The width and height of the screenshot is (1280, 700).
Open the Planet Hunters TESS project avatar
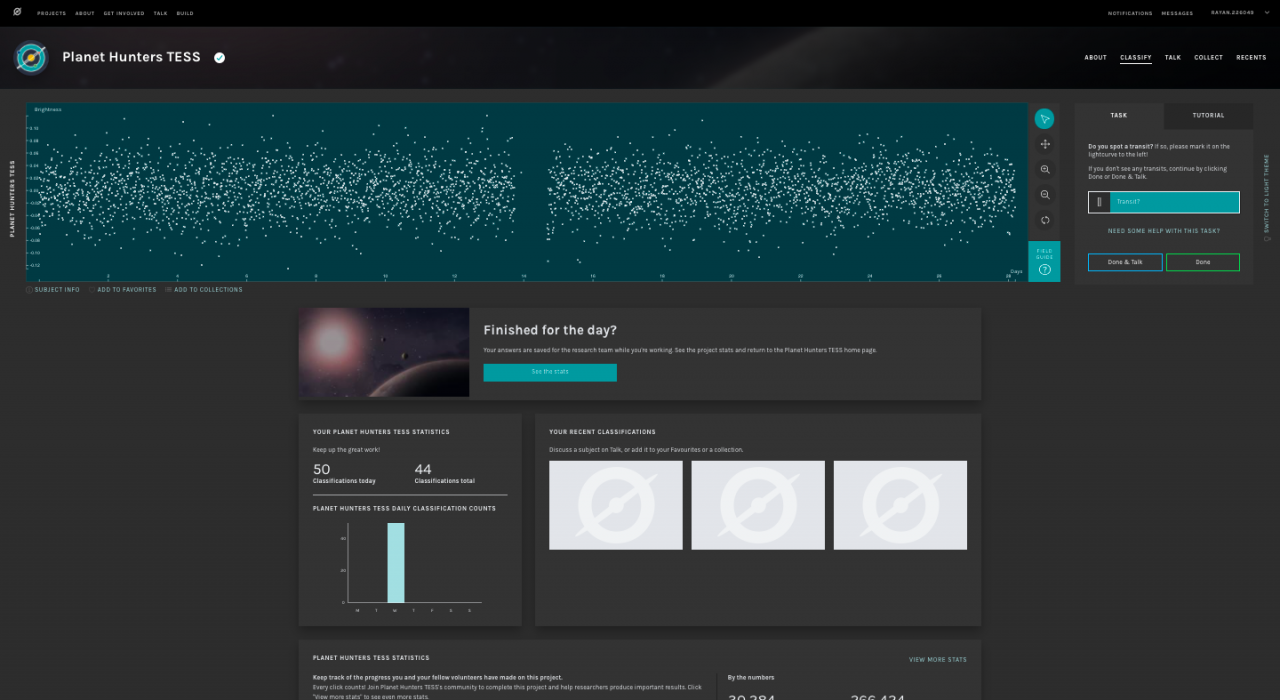click(32, 58)
